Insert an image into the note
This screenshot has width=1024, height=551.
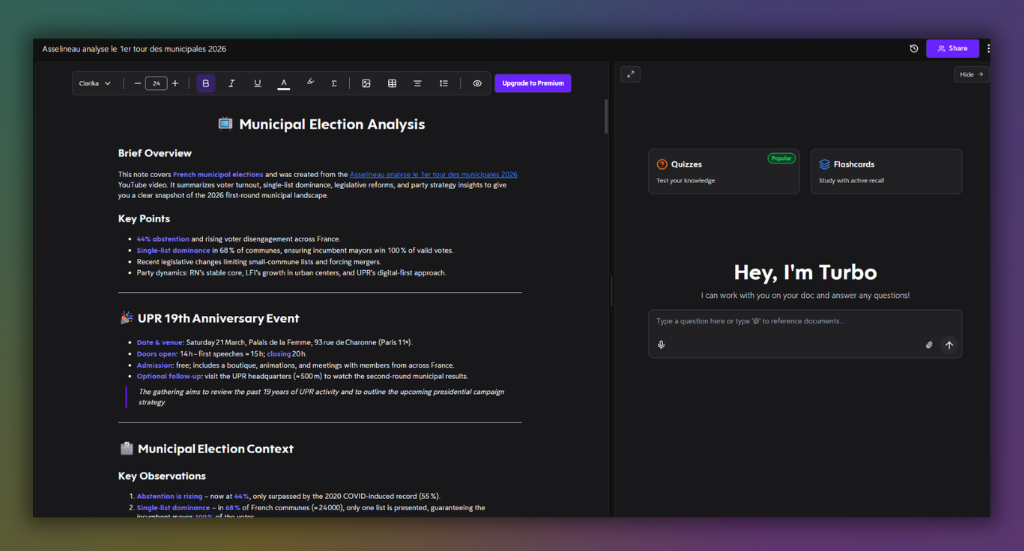point(366,83)
